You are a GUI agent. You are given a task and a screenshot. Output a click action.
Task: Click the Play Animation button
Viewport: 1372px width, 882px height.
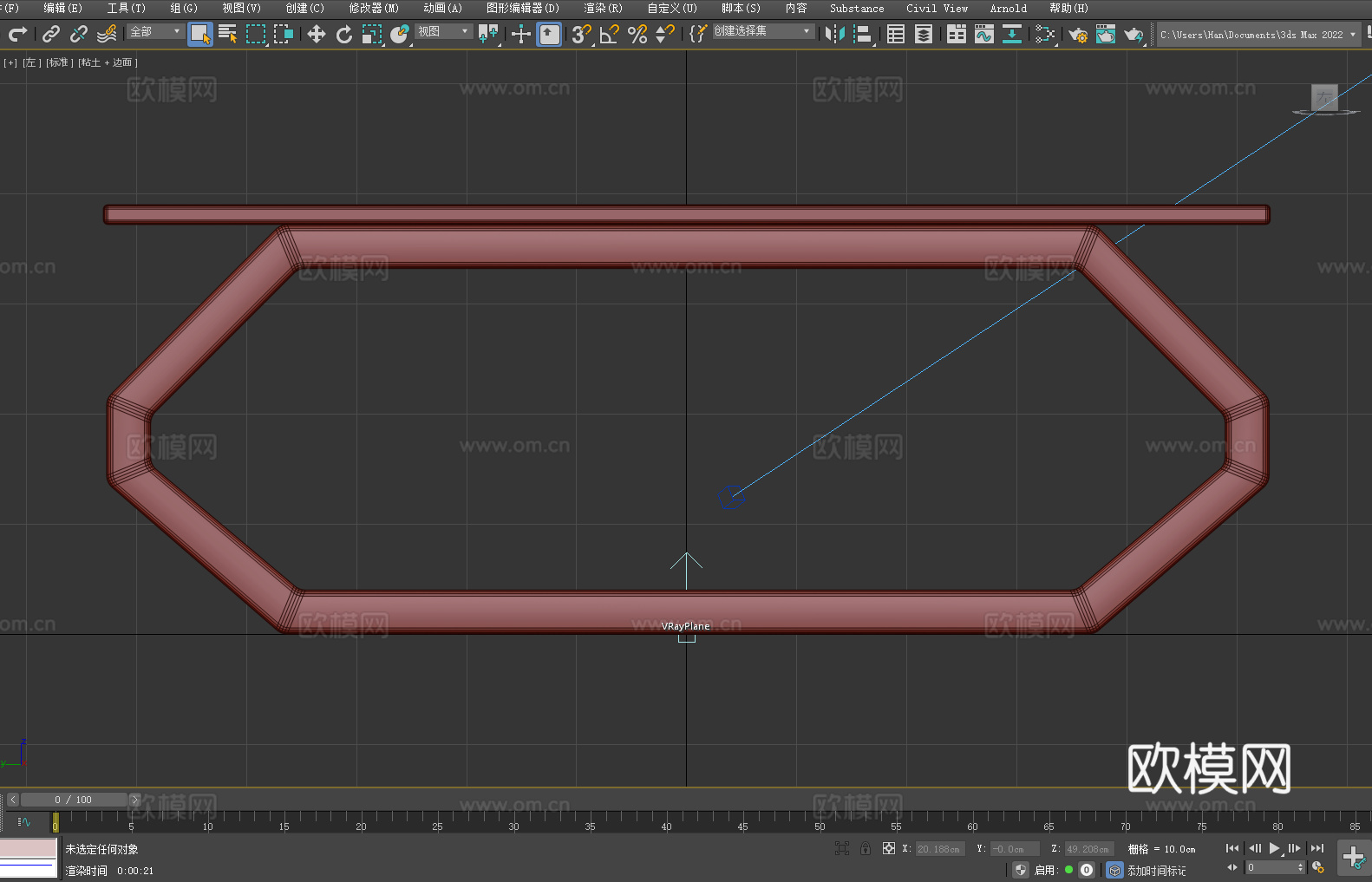coord(1275,848)
